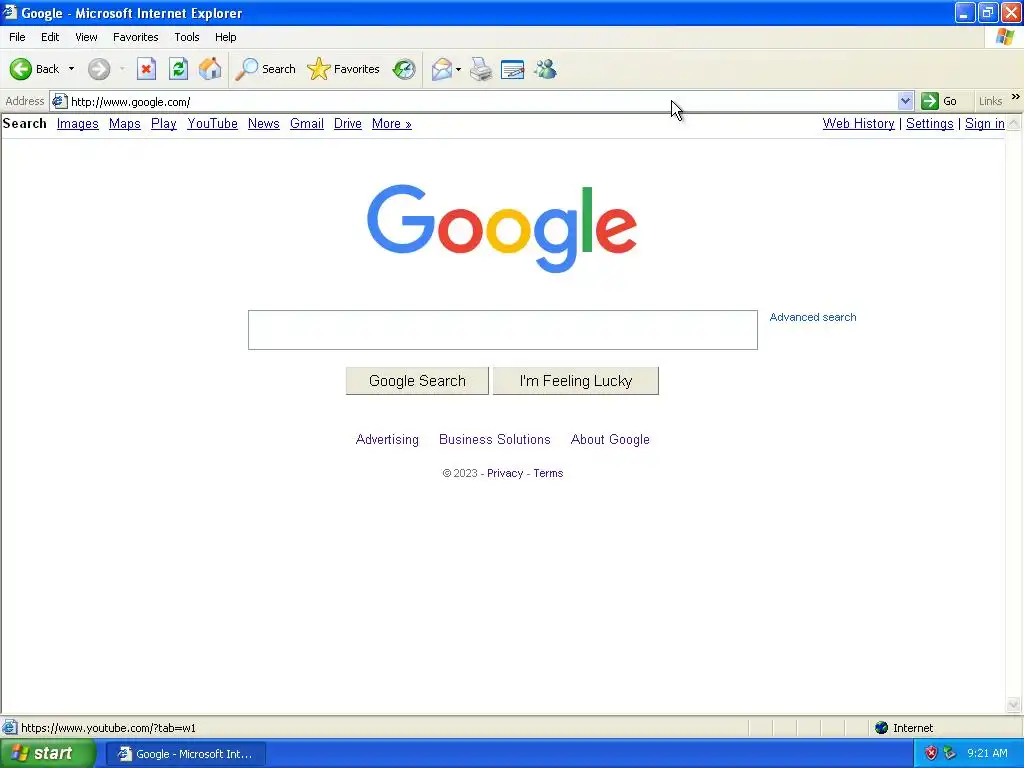Open the Help menu
Screen dimensions: 1024x768
point(225,37)
